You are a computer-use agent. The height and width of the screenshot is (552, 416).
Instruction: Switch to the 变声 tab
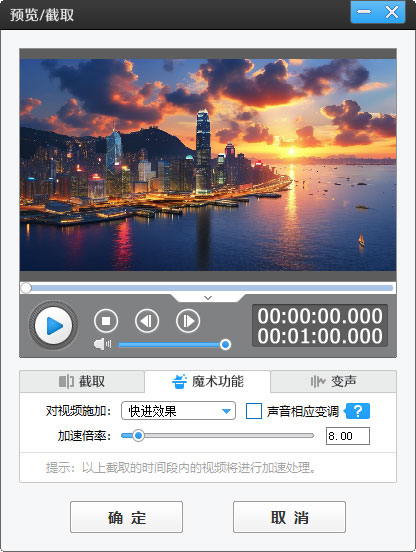coord(333,381)
